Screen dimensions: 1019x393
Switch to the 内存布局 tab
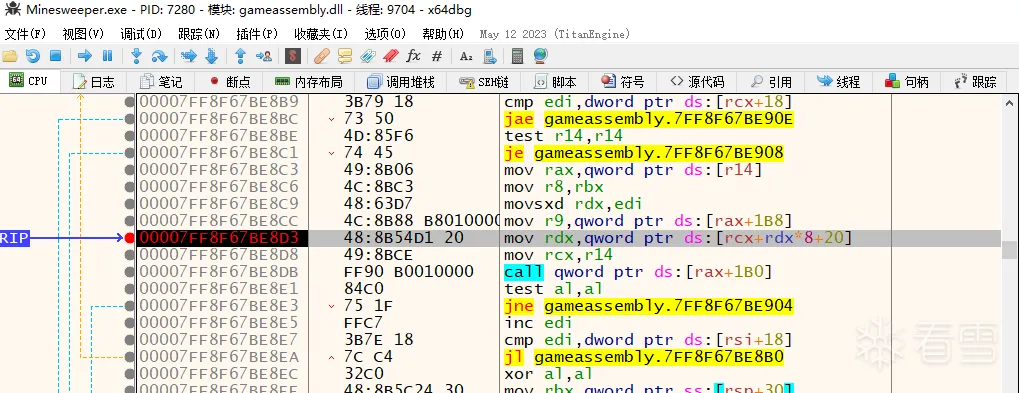click(309, 82)
